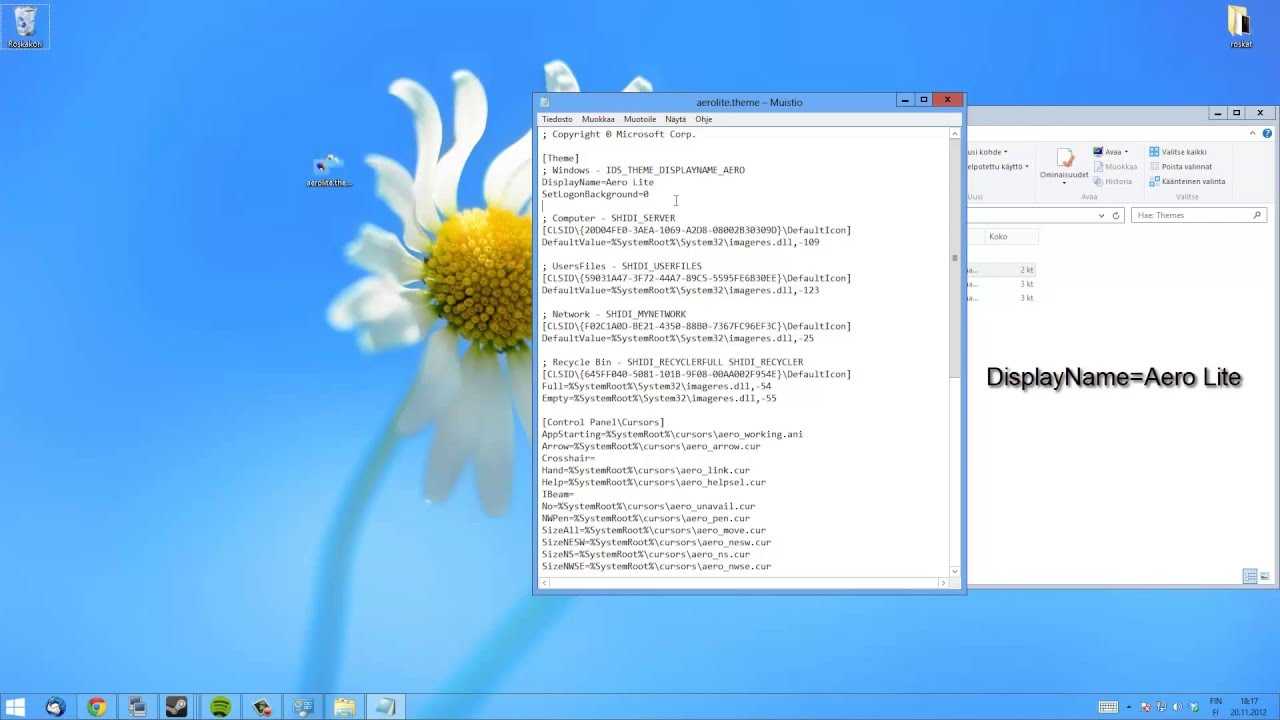The width and height of the screenshot is (1280, 720).
Task: Launch Google Chrome from the taskbar
Action: (x=97, y=707)
